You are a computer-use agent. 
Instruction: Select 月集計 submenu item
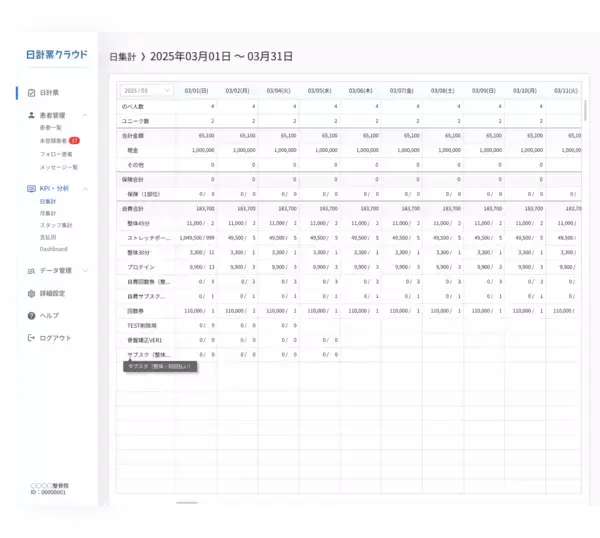click(x=48, y=213)
